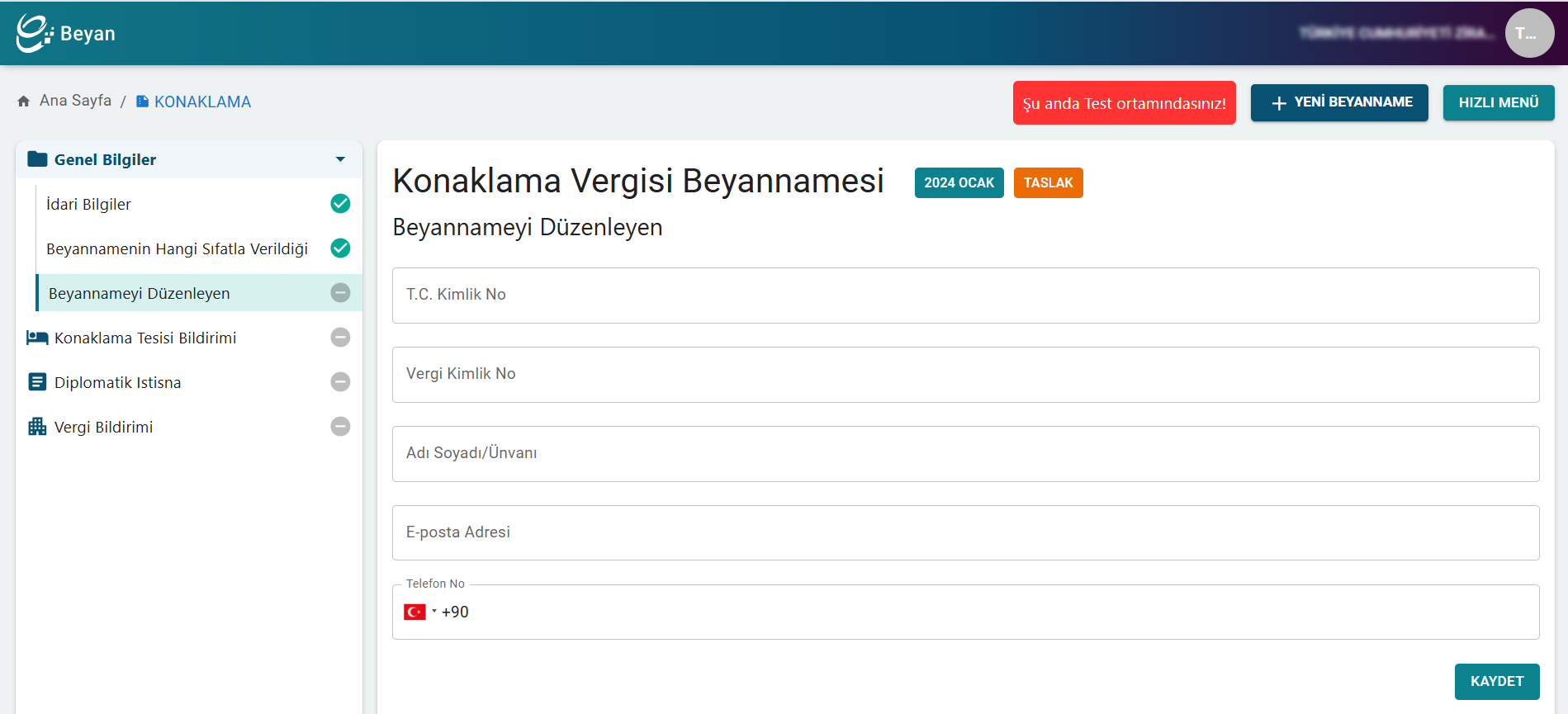Collapse Genel Bilgiler with the arrow

[x=340, y=159]
